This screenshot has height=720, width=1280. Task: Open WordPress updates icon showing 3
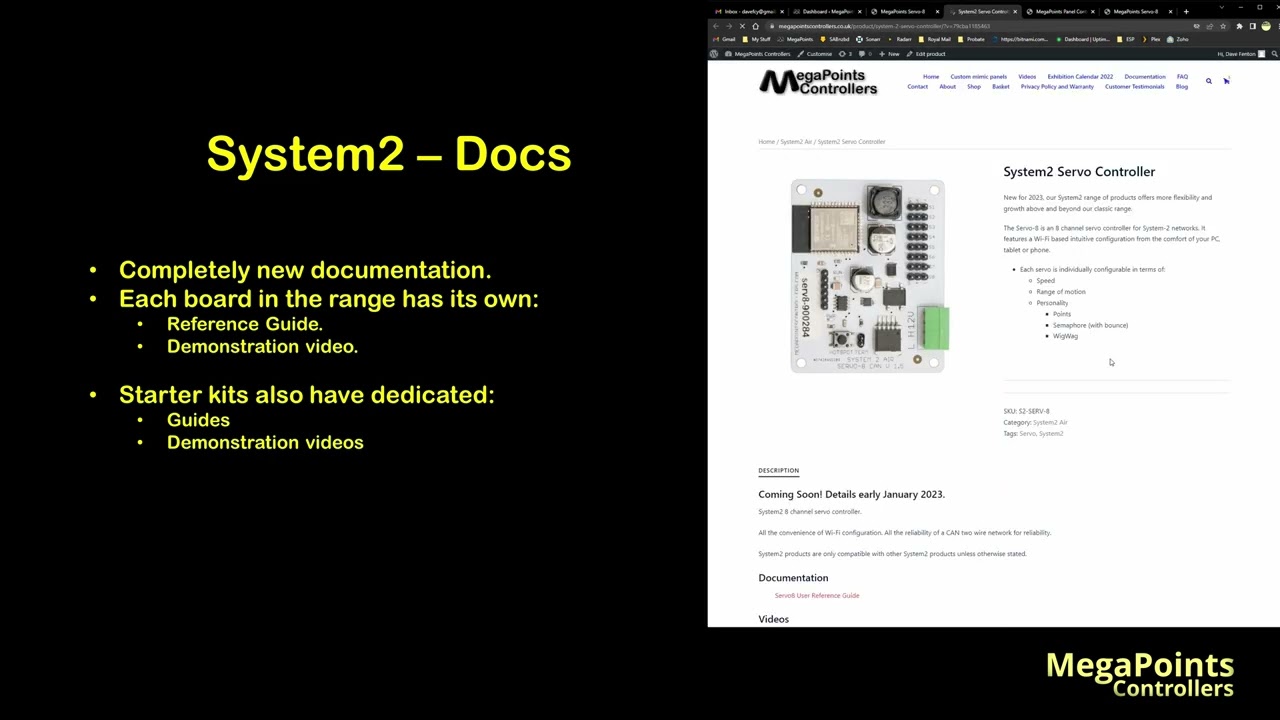coord(846,54)
